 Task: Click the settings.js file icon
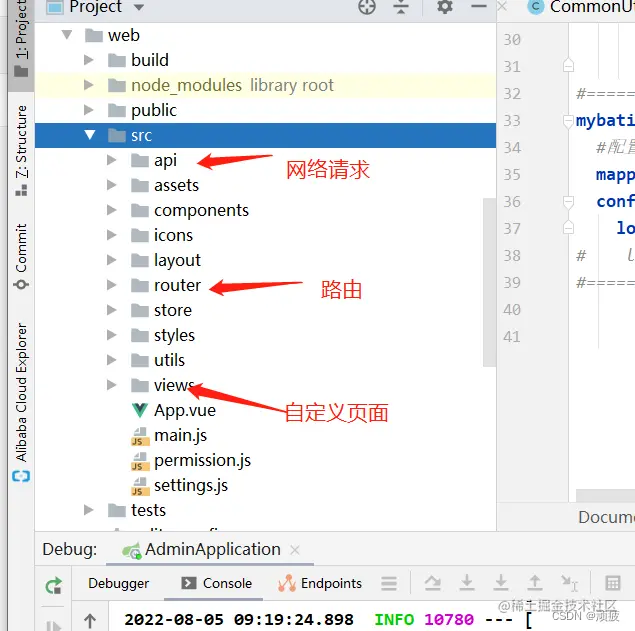tap(140, 486)
